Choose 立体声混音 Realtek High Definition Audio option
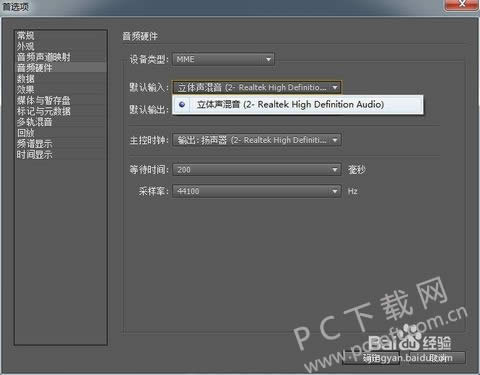 (x=298, y=105)
